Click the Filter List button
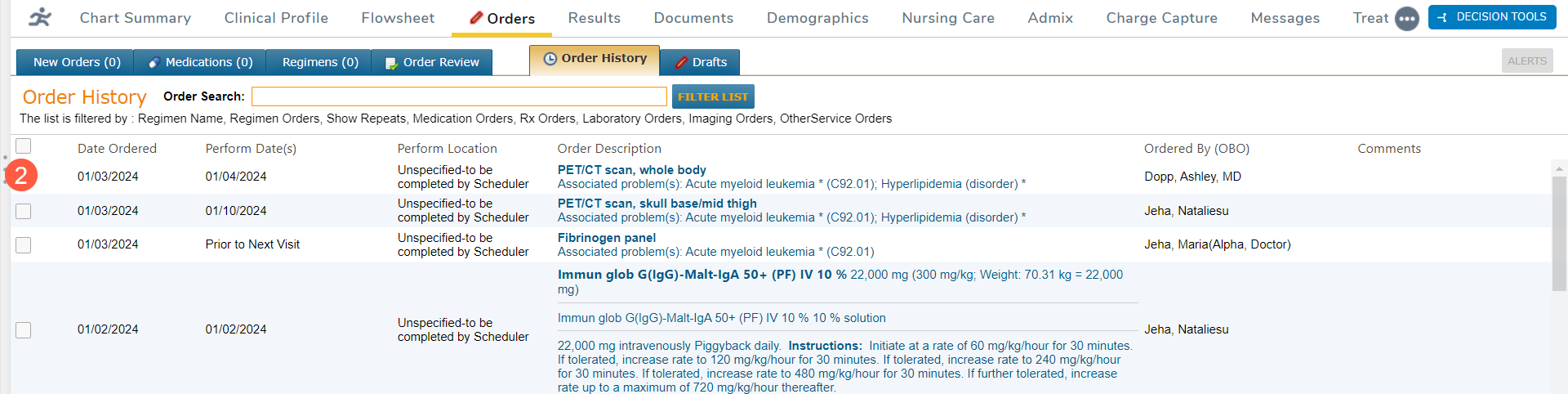 point(712,96)
